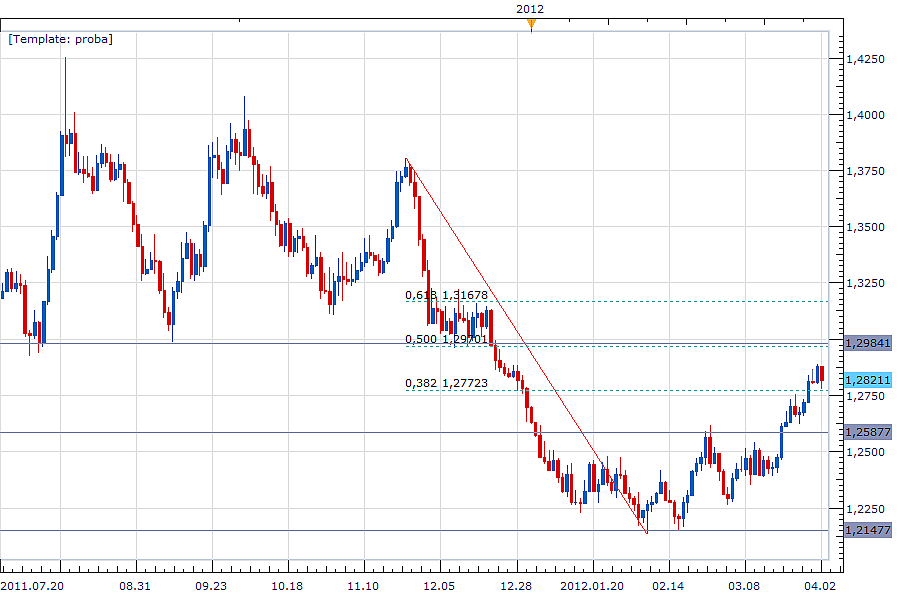
Task: Click the 1,4250 value on price scale
Action: point(864,60)
